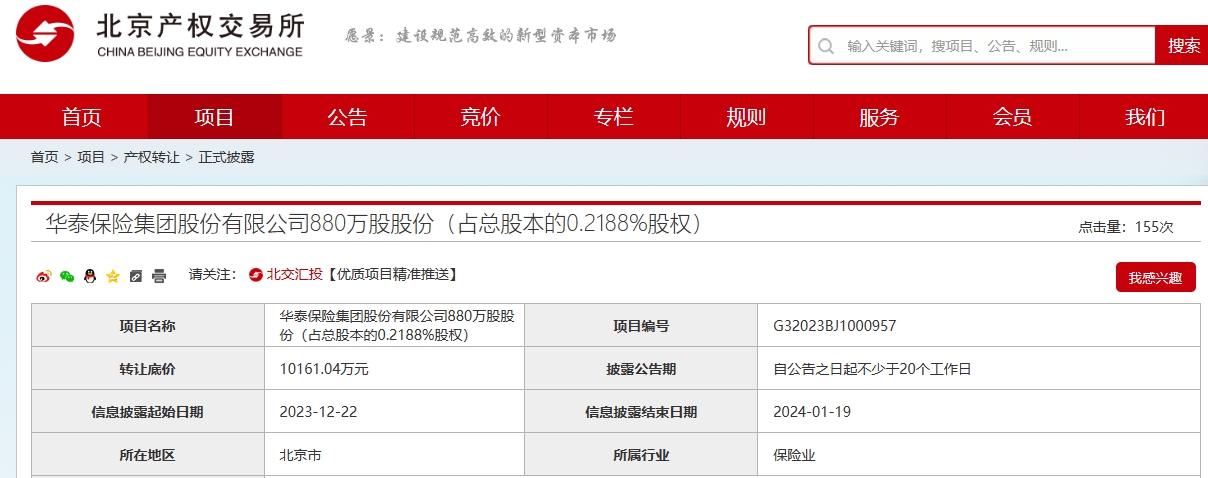The width and height of the screenshot is (1208, 478).
Task: Click the 北交汇投 red logo icon
Action: pos(256,275)
